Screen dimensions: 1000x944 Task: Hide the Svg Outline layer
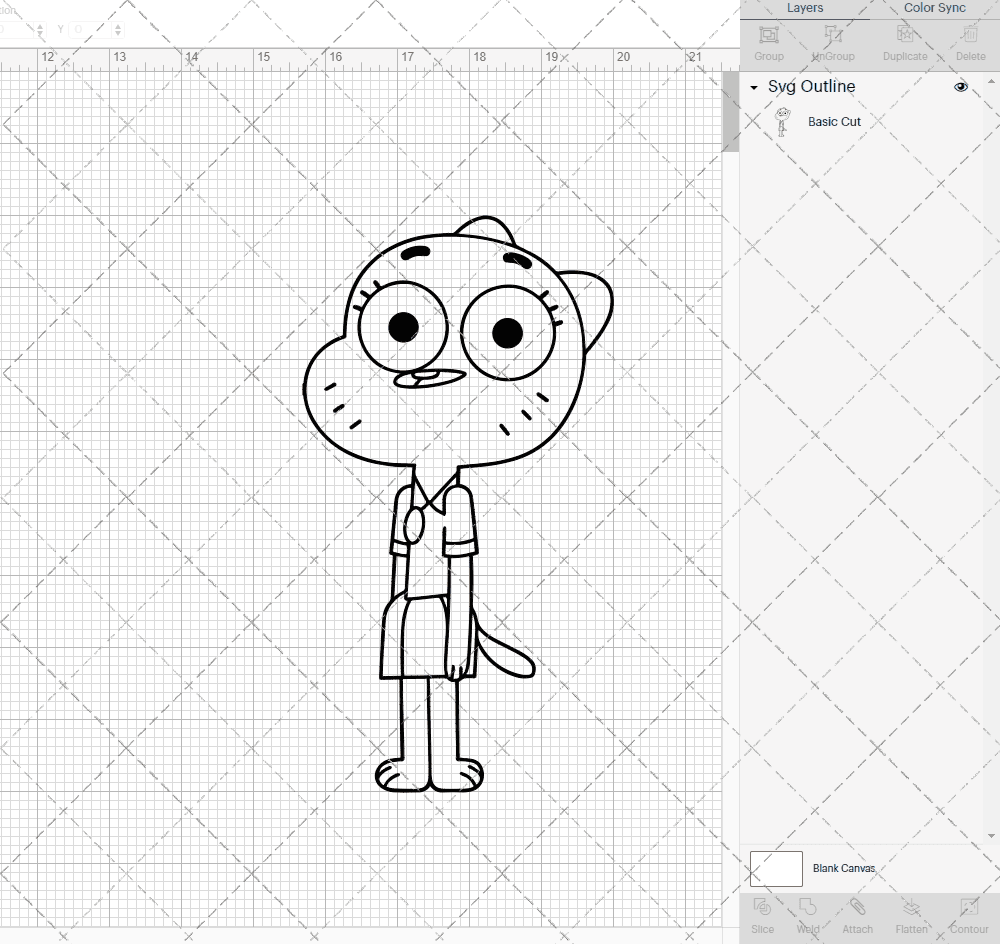click(x=960, y=87)
